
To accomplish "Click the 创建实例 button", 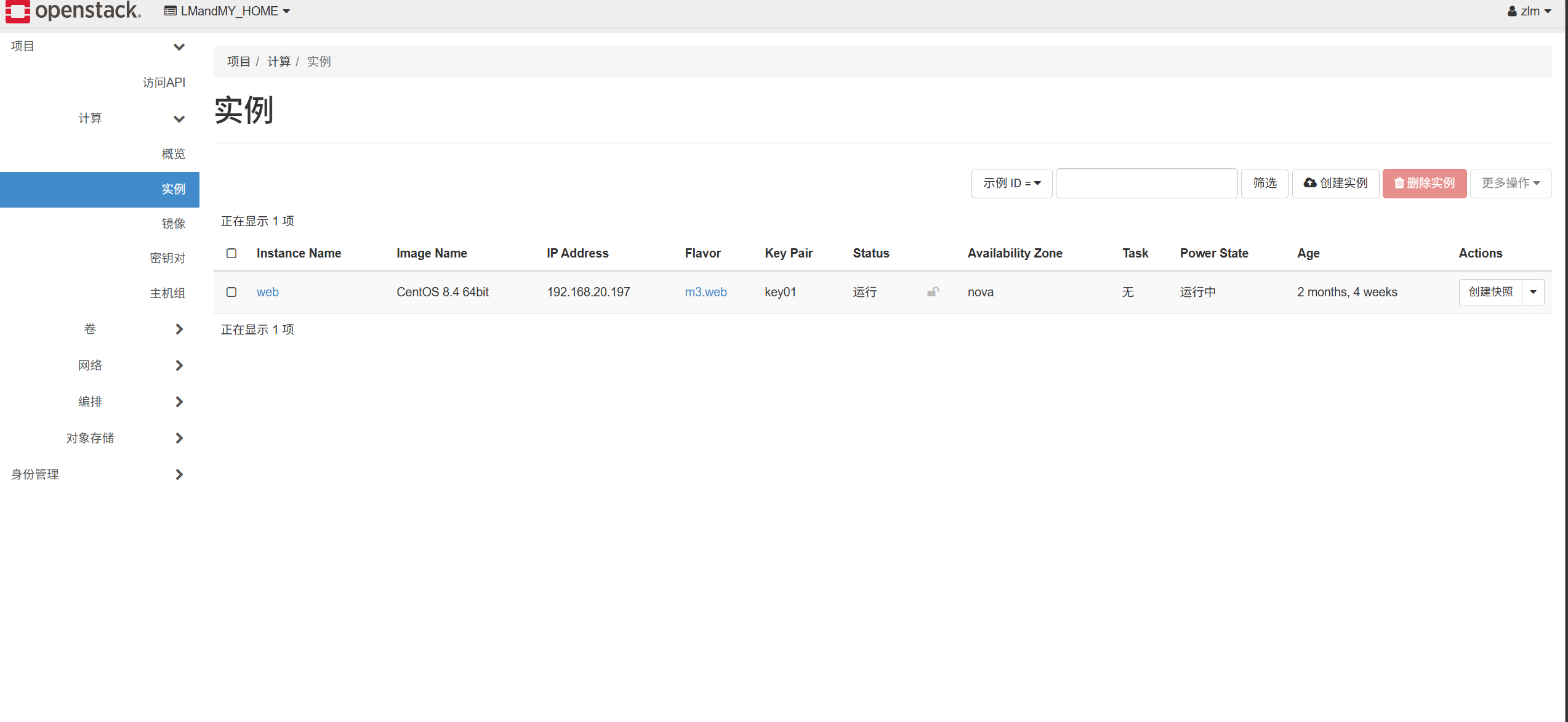I will [x=1335, y=183].
